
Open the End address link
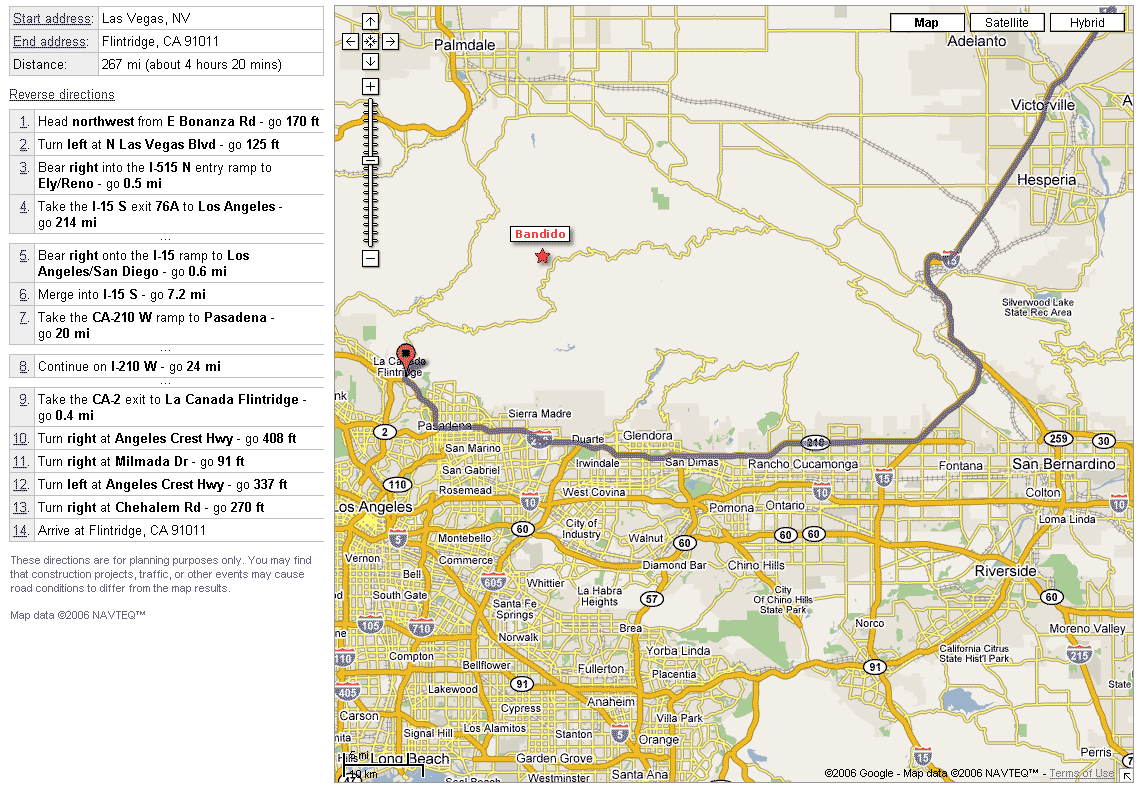51,42
